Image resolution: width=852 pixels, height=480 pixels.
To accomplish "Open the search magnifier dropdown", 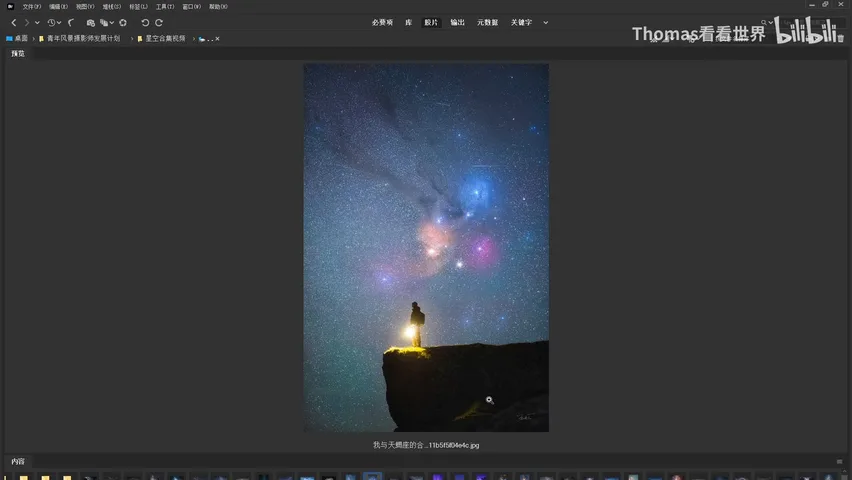I will pos(767,23).
